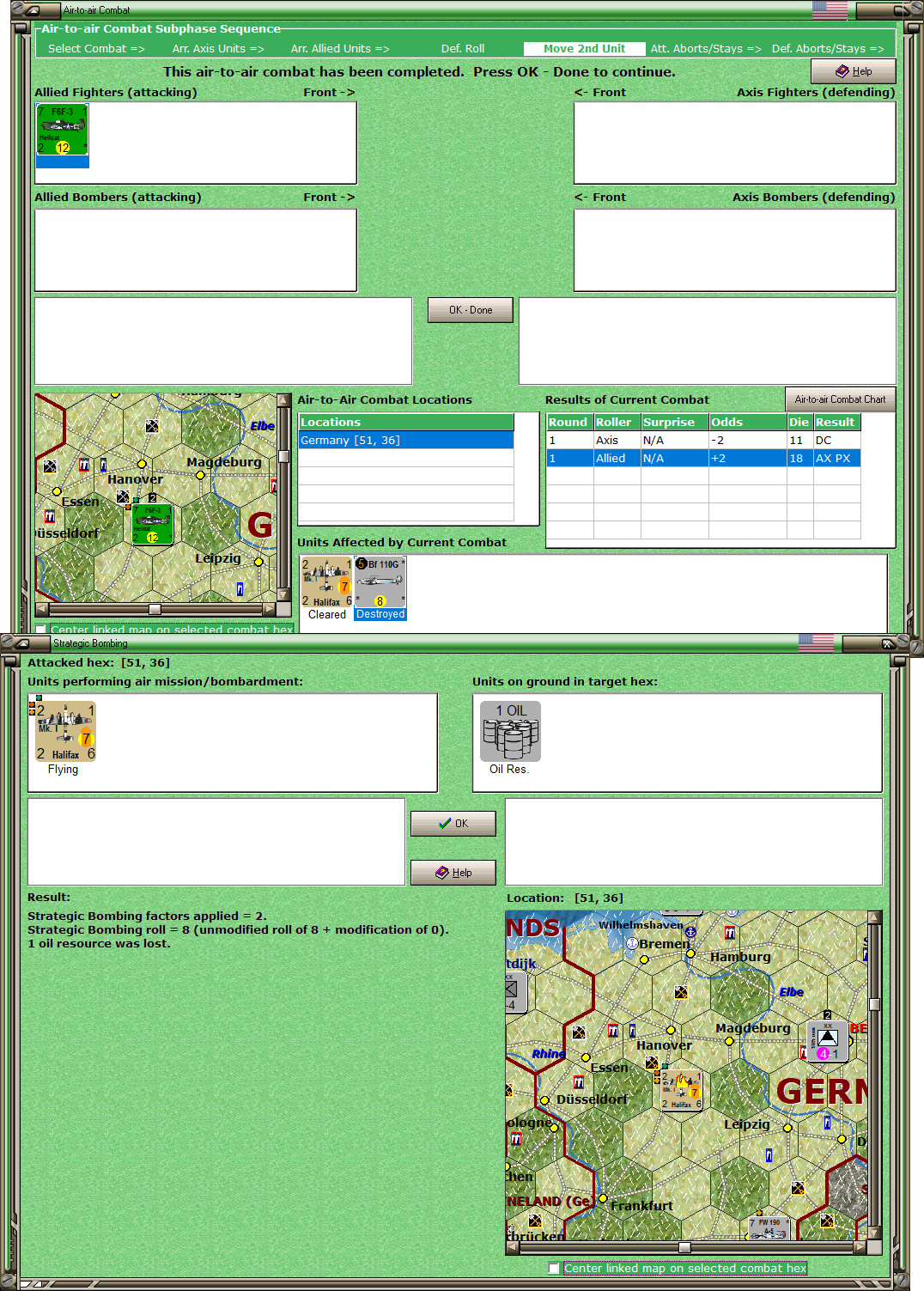Open the Air-to-air Combat Chart
The height and width of the screenshot is (1291, 924).
[x=840, y=399]
